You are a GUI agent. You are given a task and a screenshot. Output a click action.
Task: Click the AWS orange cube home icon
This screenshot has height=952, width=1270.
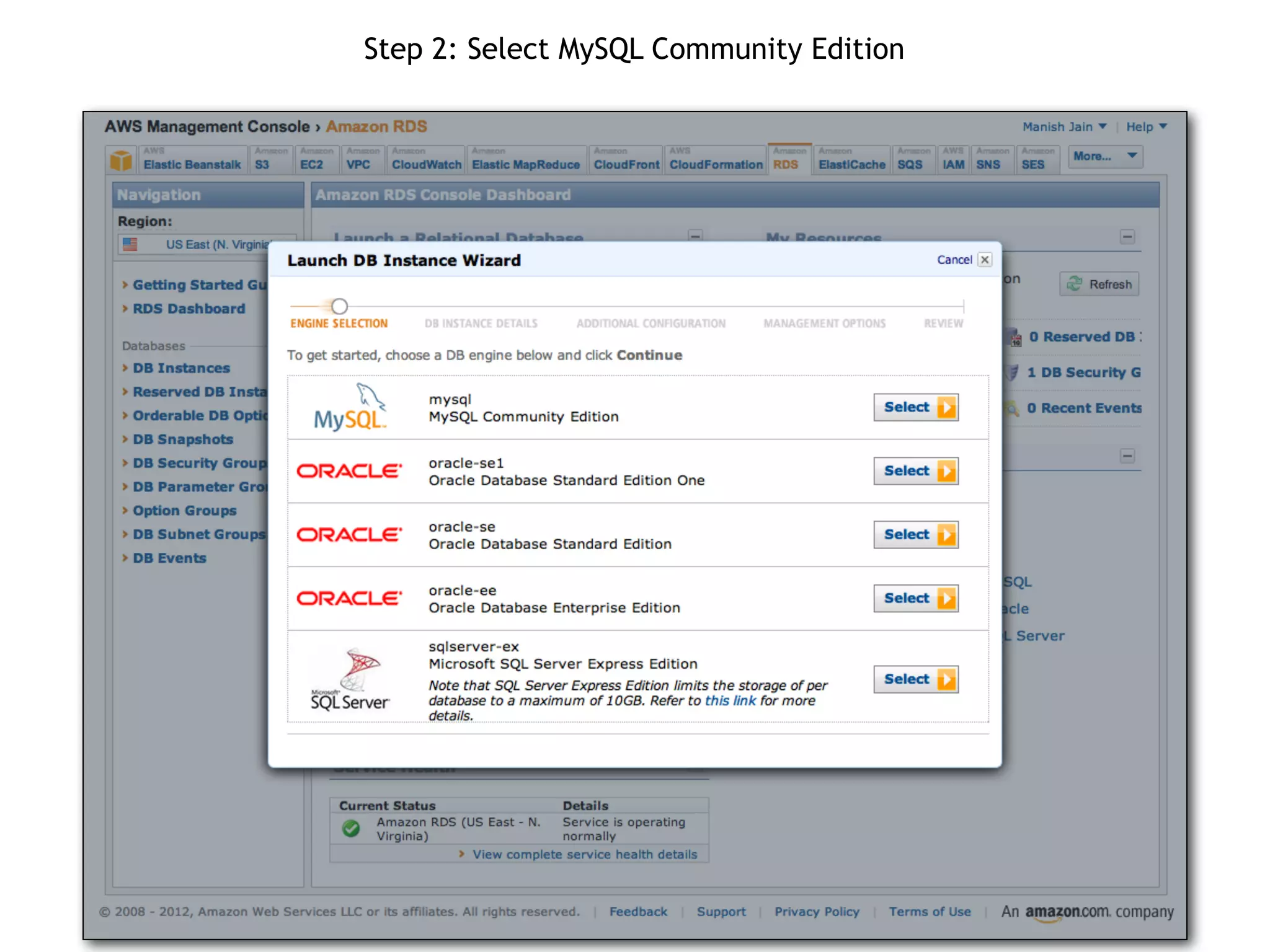(x=121, y=160)
